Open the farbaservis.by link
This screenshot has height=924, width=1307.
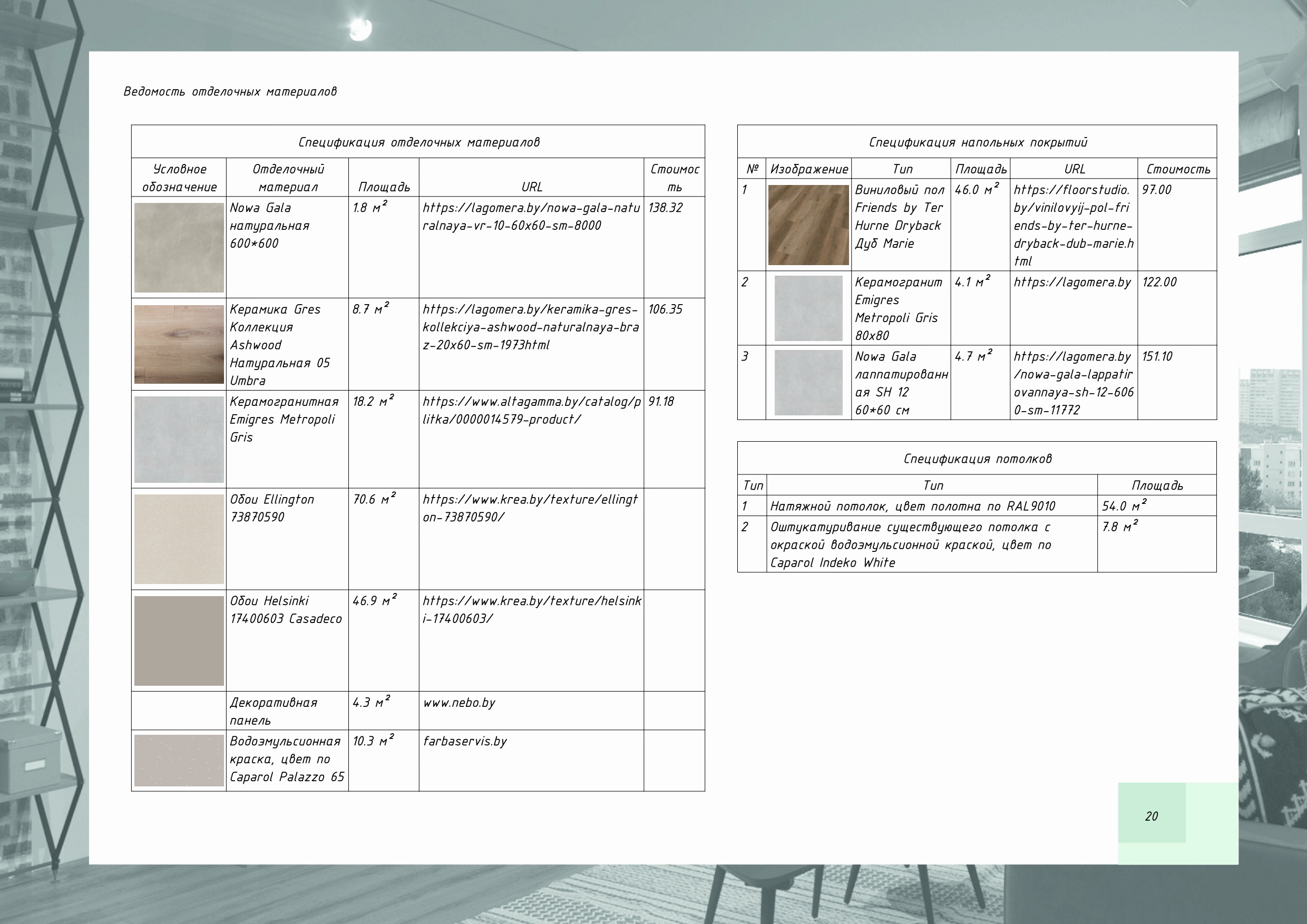click(464, 741)
